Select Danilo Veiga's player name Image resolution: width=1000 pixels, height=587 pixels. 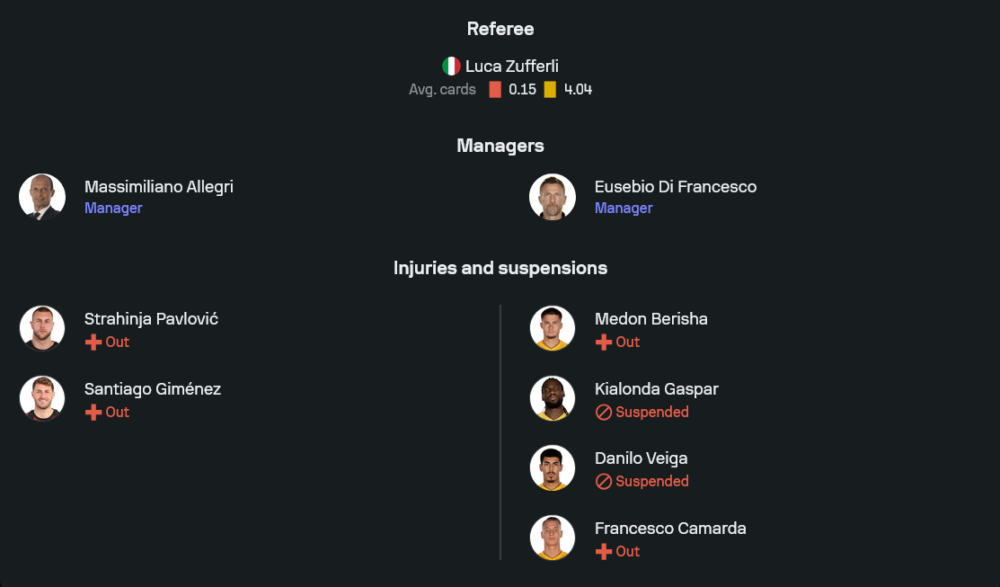640,458
